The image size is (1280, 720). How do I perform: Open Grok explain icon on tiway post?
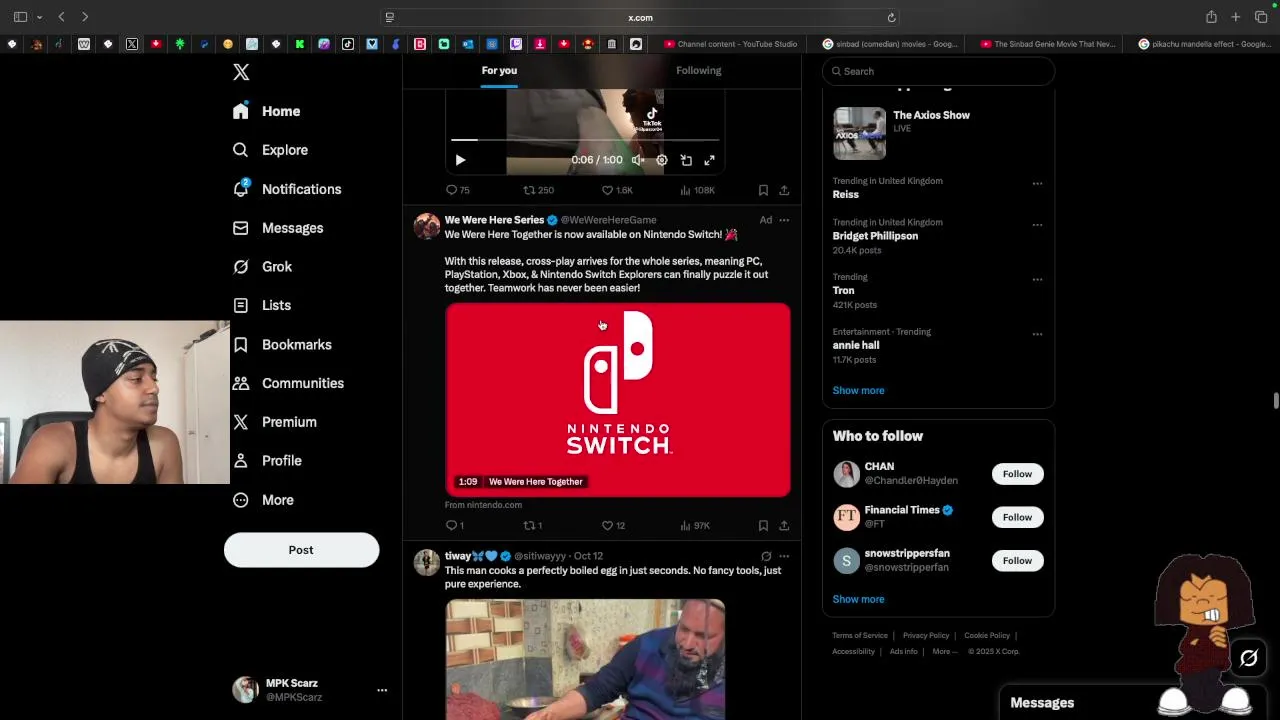pyautogui.click(x=766, y=556)
